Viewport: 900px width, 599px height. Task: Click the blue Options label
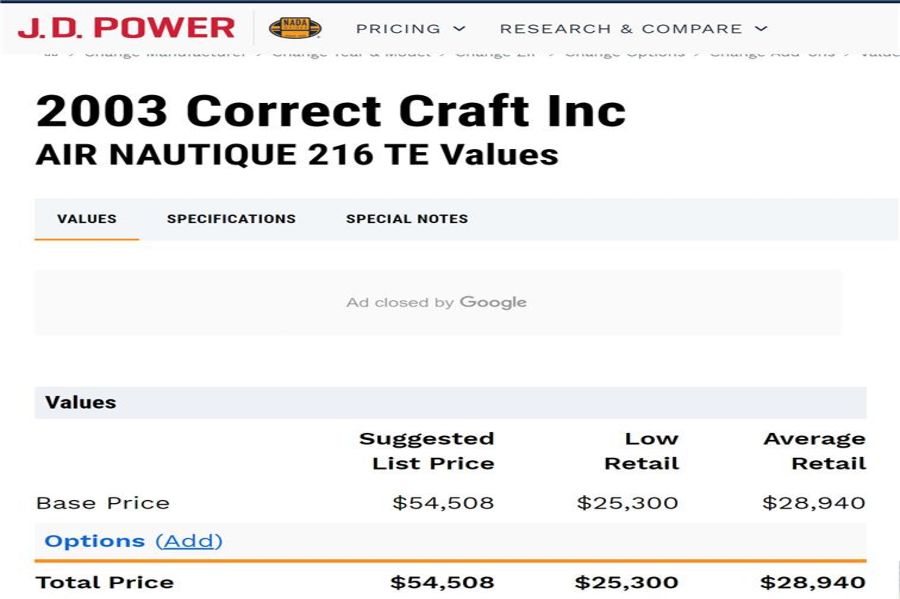pos(94,541)
